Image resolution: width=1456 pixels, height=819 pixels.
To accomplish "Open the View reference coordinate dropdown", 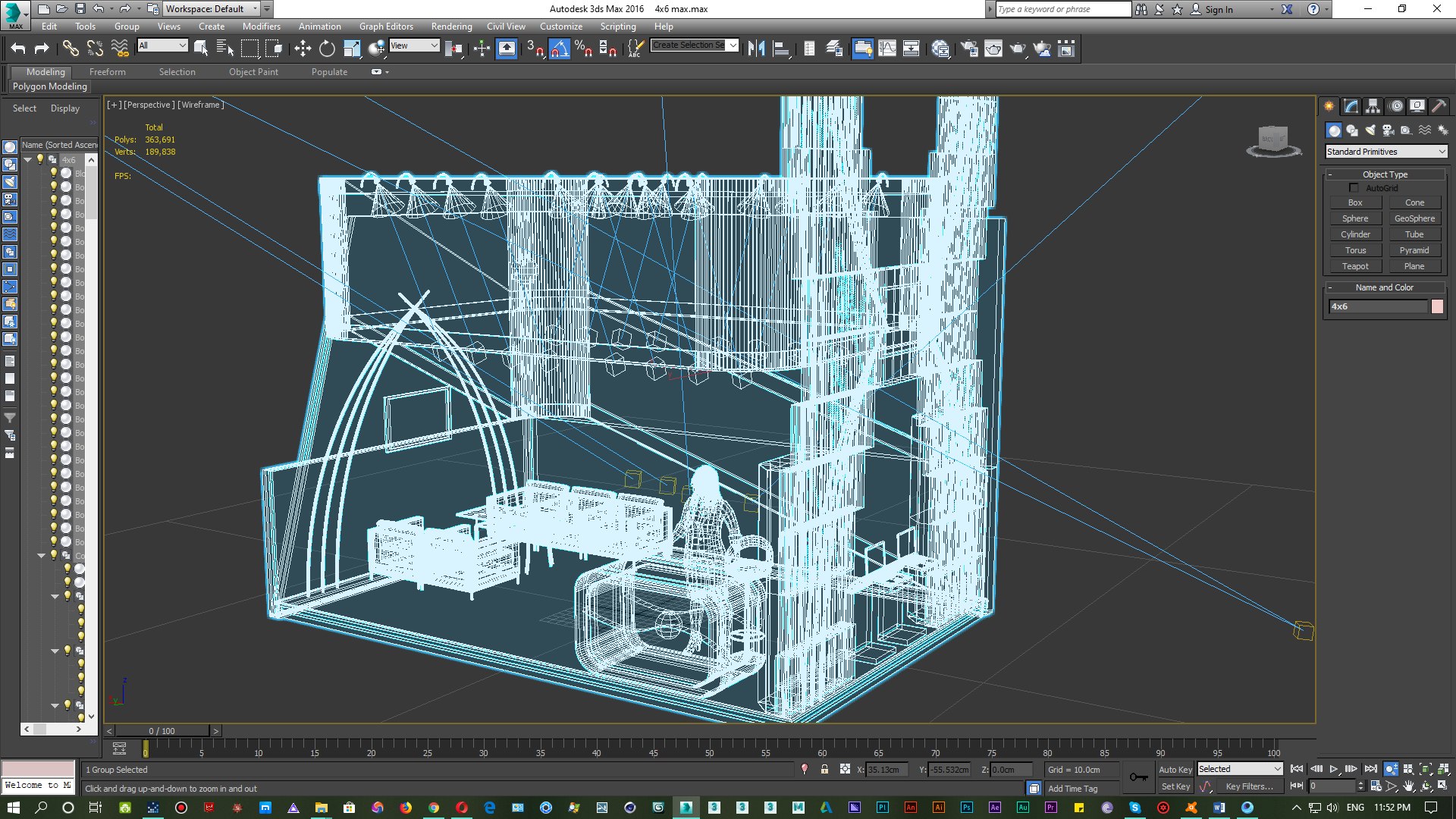I will pos(414,45).
